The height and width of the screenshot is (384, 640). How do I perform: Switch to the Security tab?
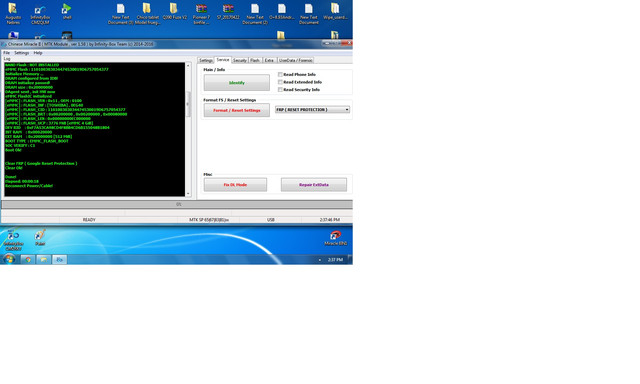pyautogui.click(x=240, y=60)
